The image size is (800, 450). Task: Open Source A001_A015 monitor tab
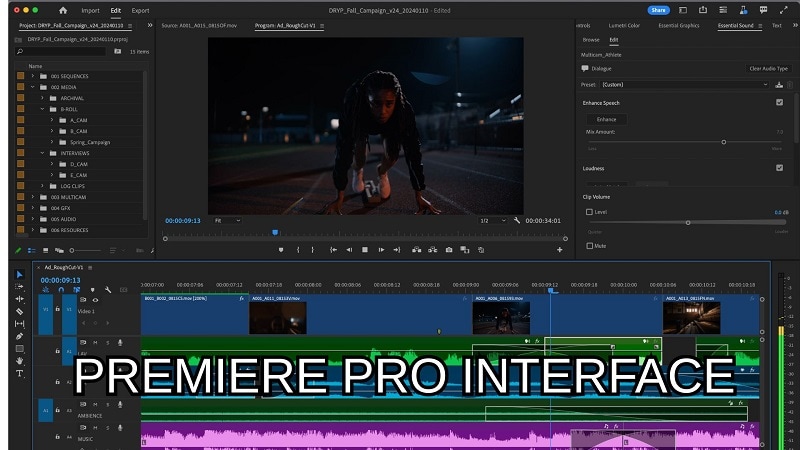(199, 26)
